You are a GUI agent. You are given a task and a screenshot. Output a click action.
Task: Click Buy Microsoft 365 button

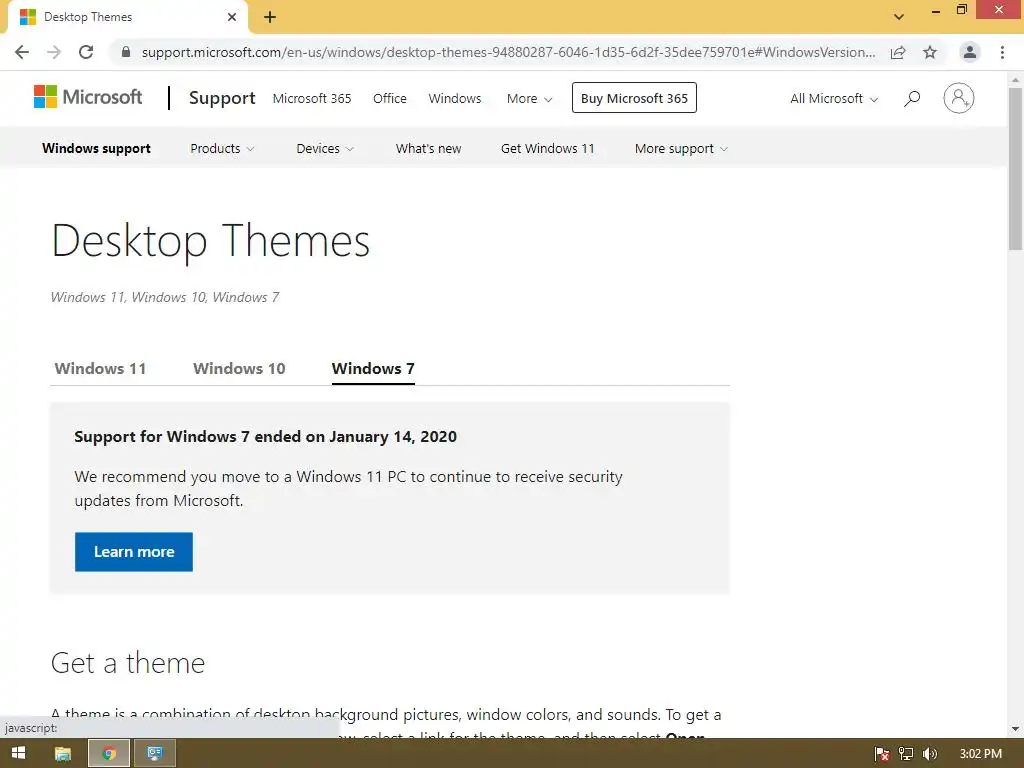[634, 98]
